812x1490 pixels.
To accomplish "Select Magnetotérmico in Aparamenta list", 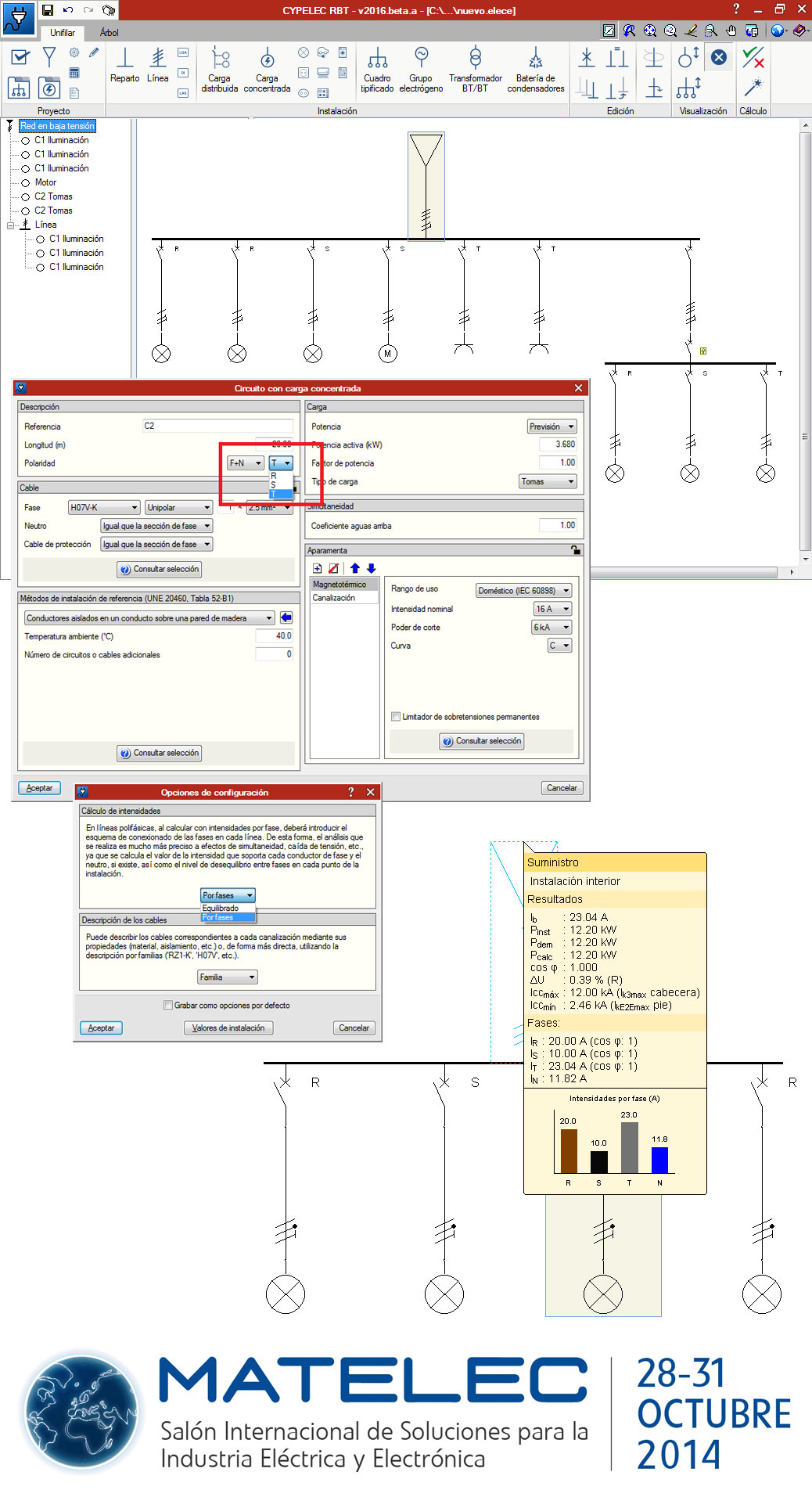I will tap(345, 585).
